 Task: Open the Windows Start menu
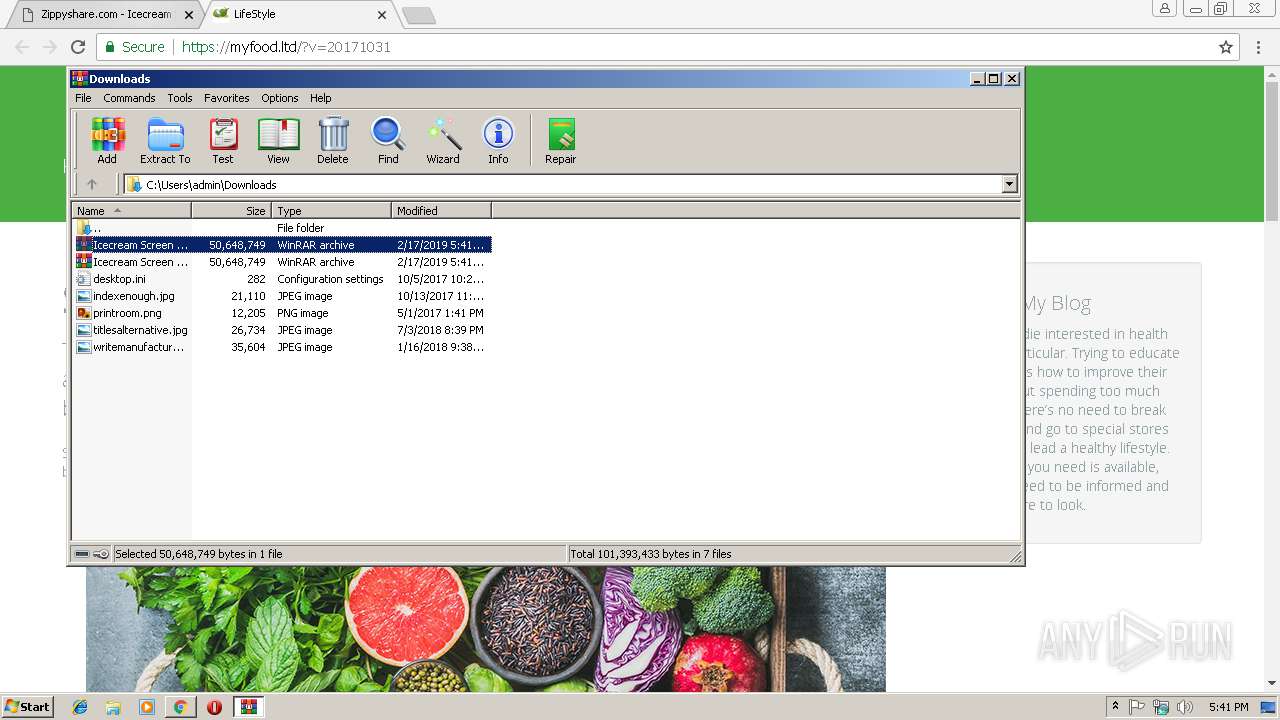pos(28,707)
